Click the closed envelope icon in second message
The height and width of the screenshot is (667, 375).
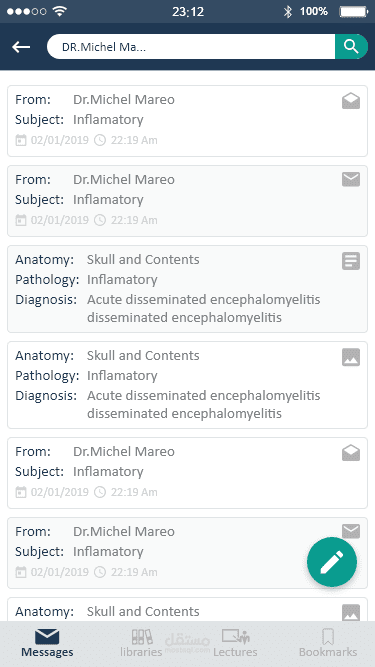point(351,180)
